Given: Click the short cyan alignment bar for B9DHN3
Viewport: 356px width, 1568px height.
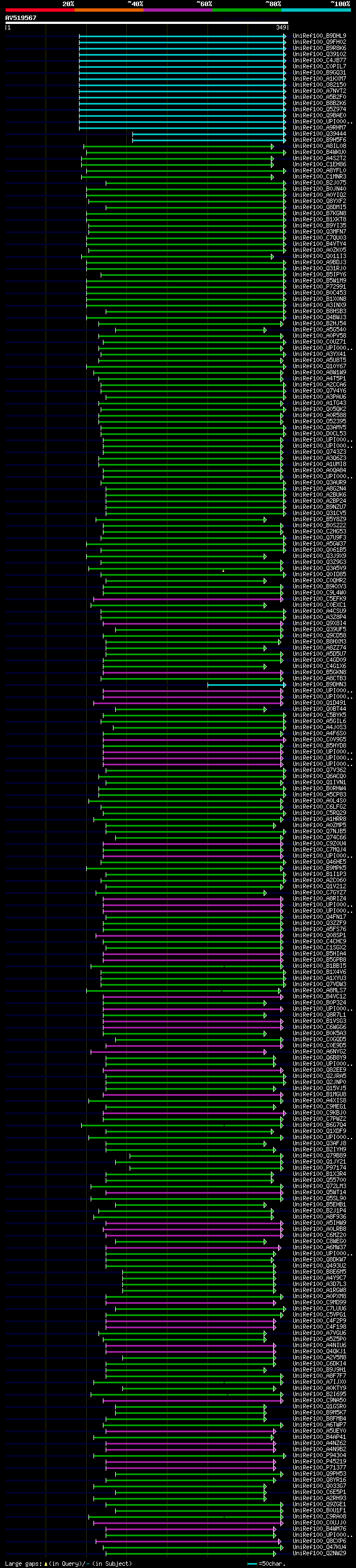Looking at the screenshot, I should pyautogui.click(x=247, y=685).
